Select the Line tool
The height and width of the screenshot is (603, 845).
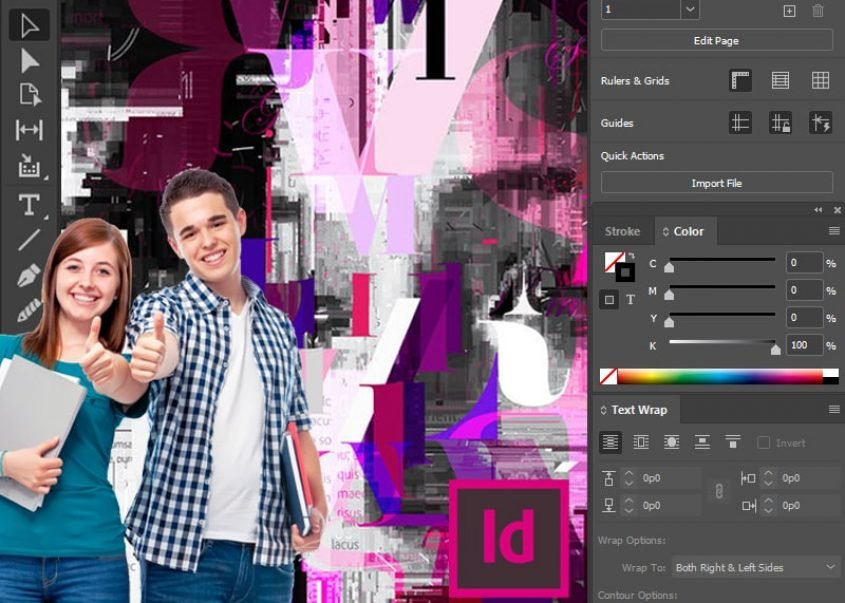(x=29, y=240)
